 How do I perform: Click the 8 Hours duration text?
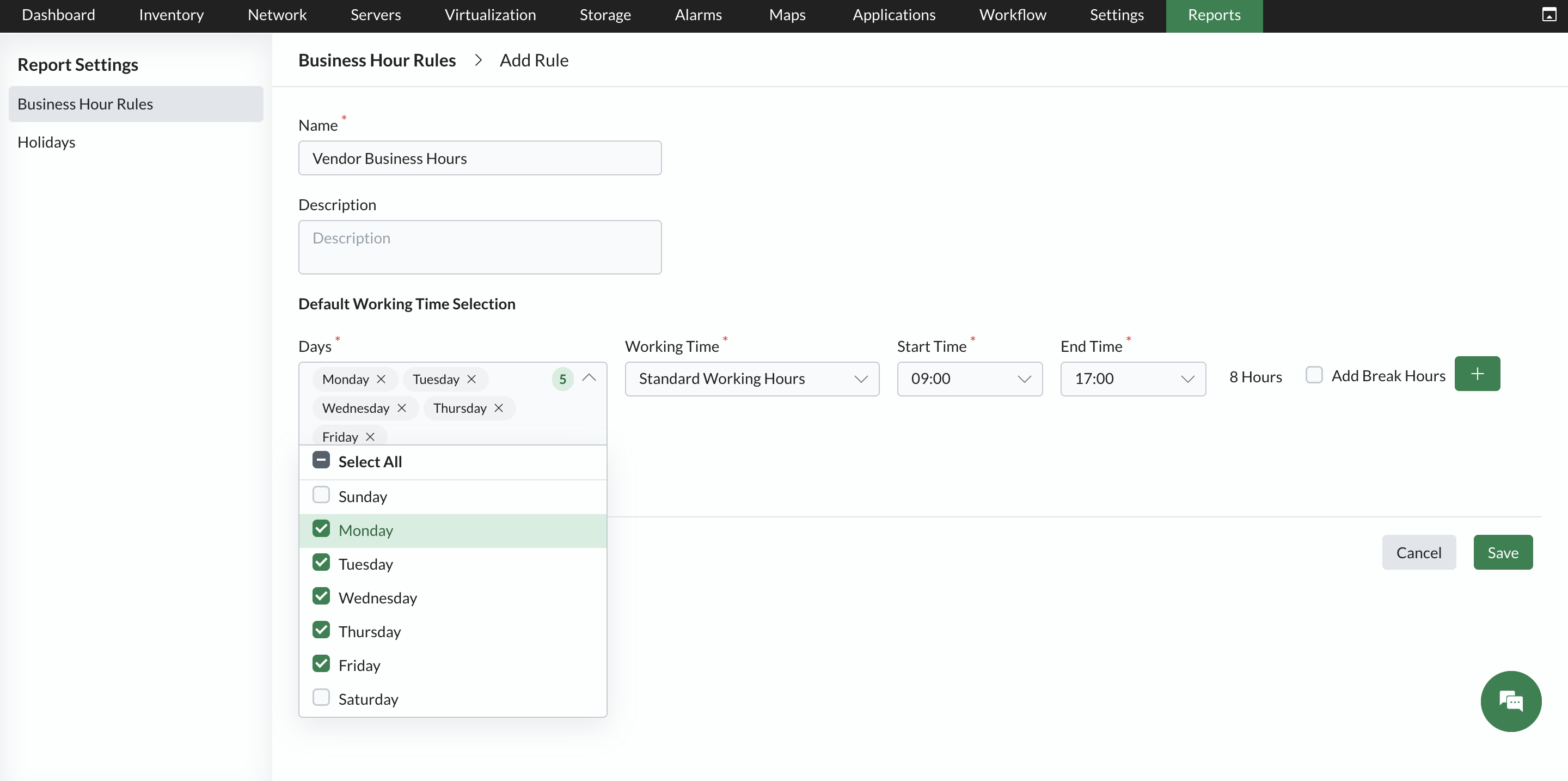point(1255,377)
